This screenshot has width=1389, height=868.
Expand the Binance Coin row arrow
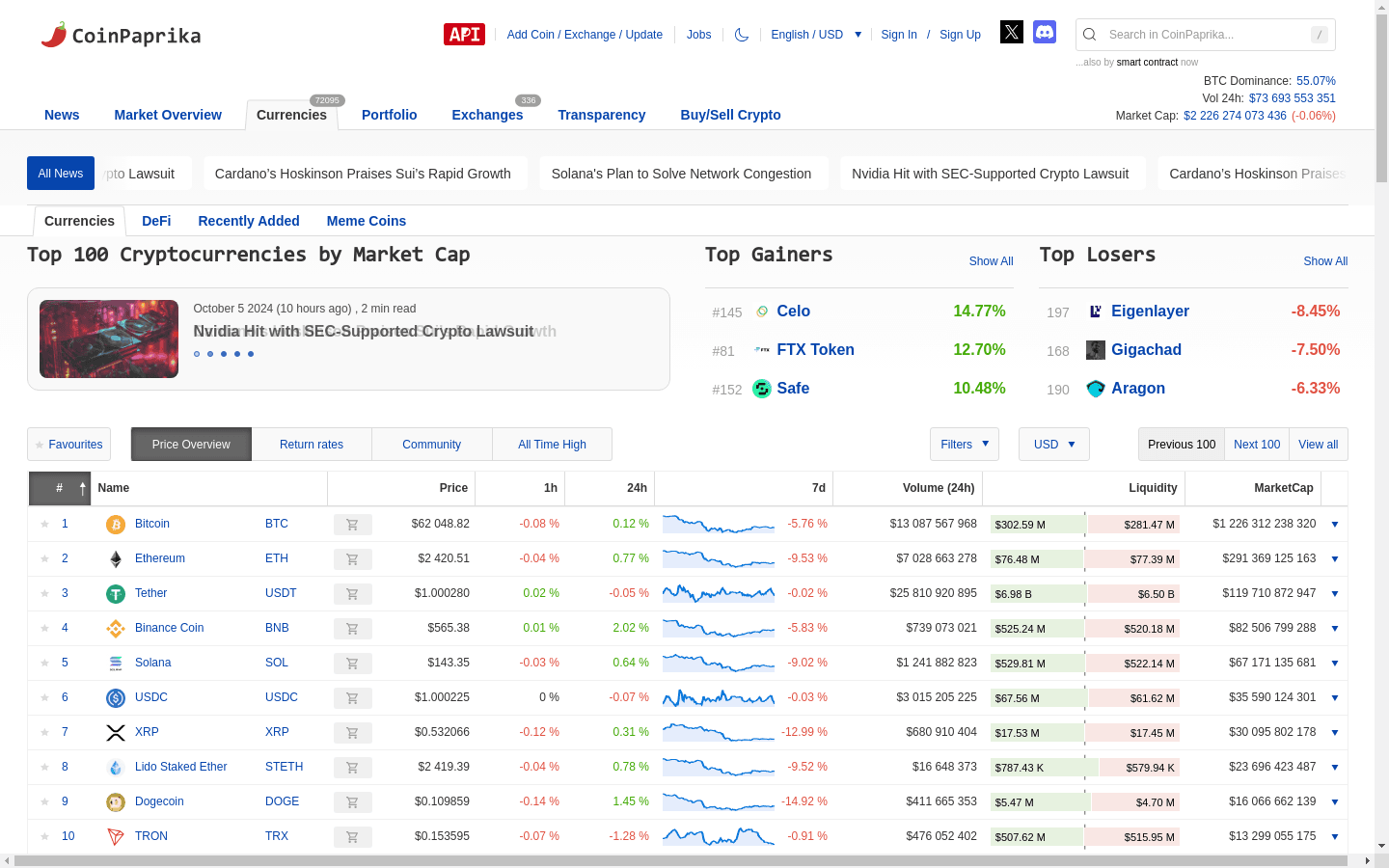point(1335,629)
